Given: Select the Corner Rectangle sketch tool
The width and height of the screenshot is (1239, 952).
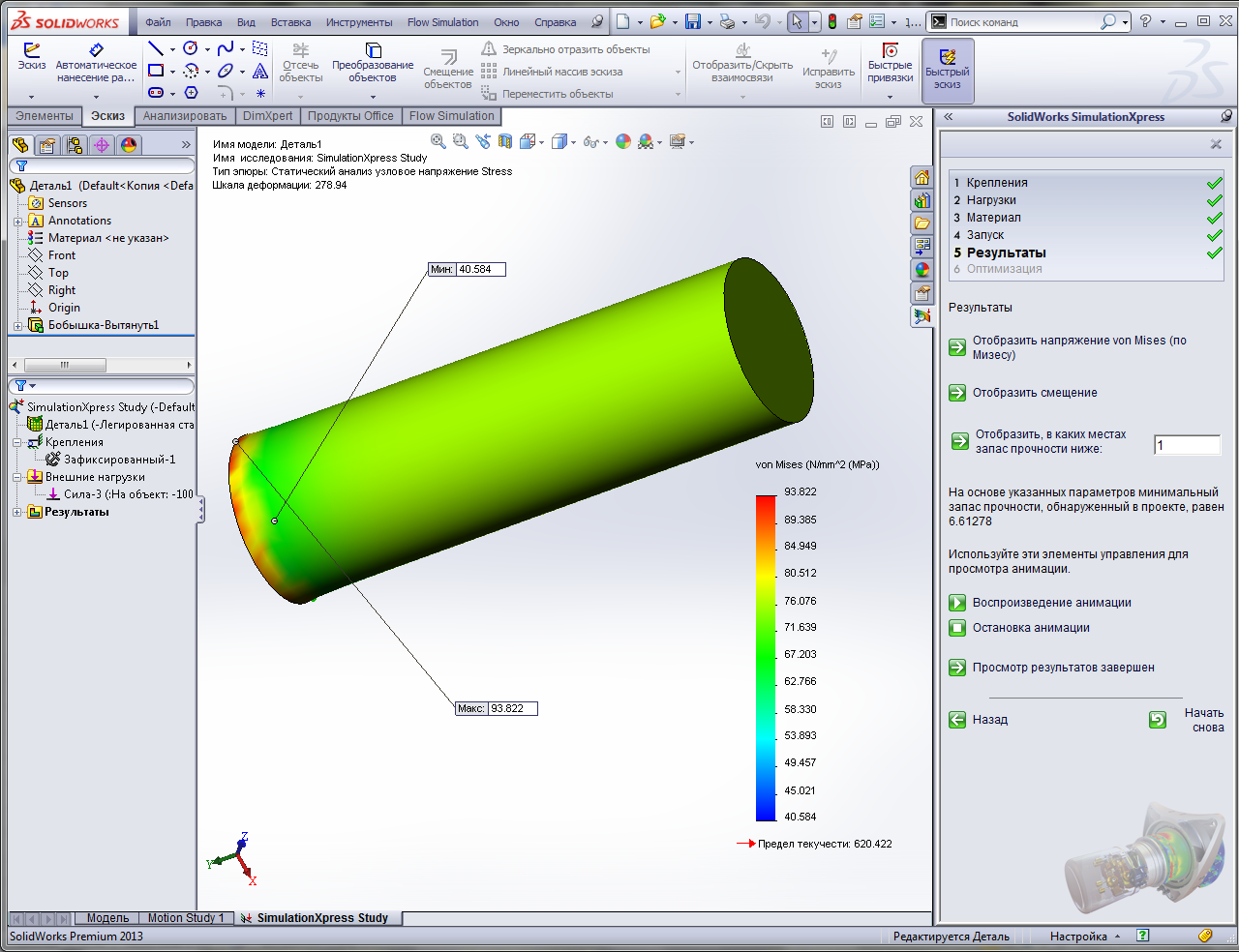Looking at the screenshot, I should (155, 71).
